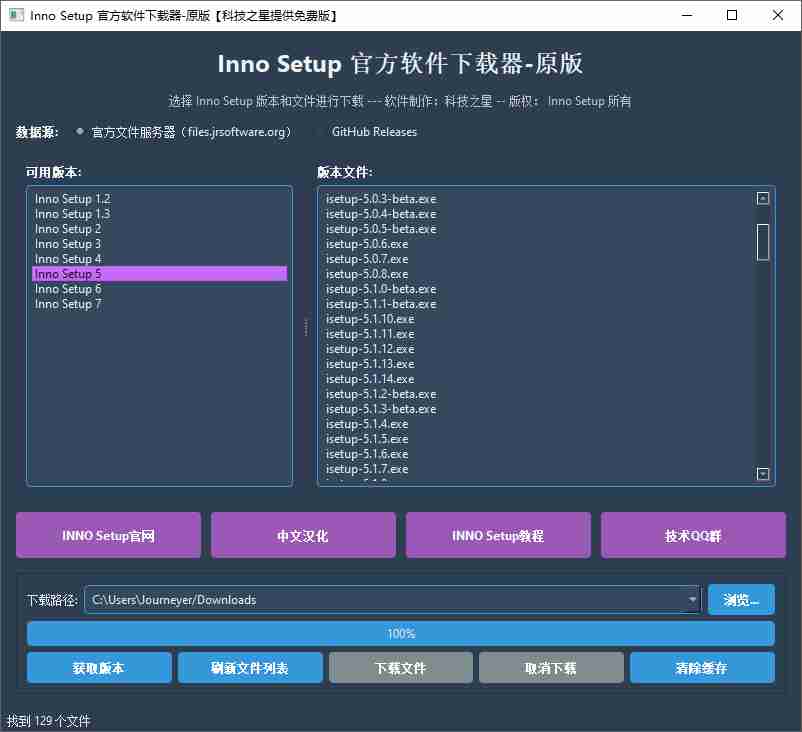Expand the download path dropdown arrow
Screen dimensions: 802x732
point(692,600)
